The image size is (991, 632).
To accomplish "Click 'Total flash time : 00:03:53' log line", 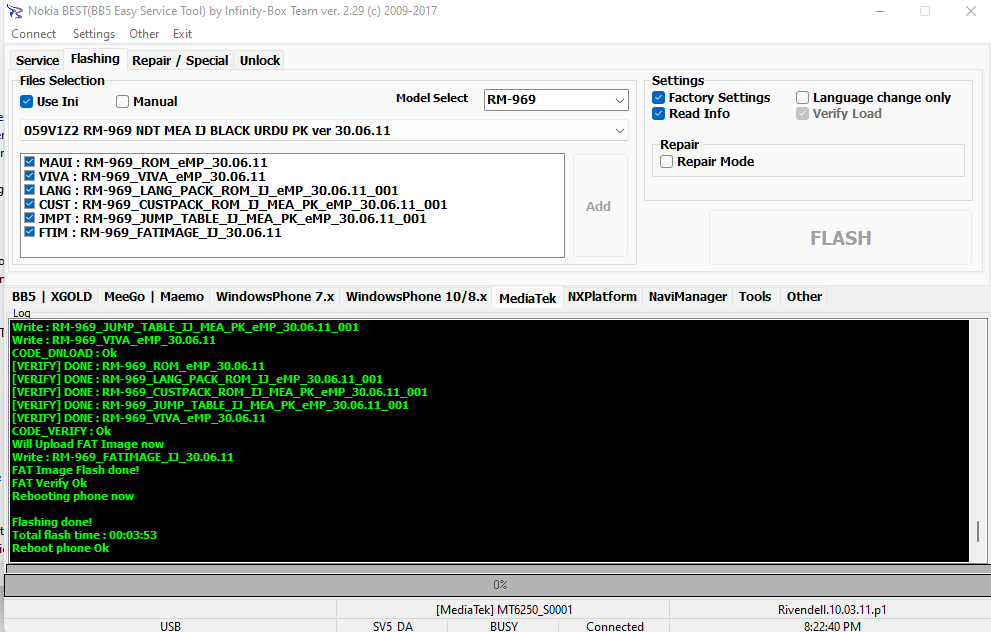I will [84, 535].
